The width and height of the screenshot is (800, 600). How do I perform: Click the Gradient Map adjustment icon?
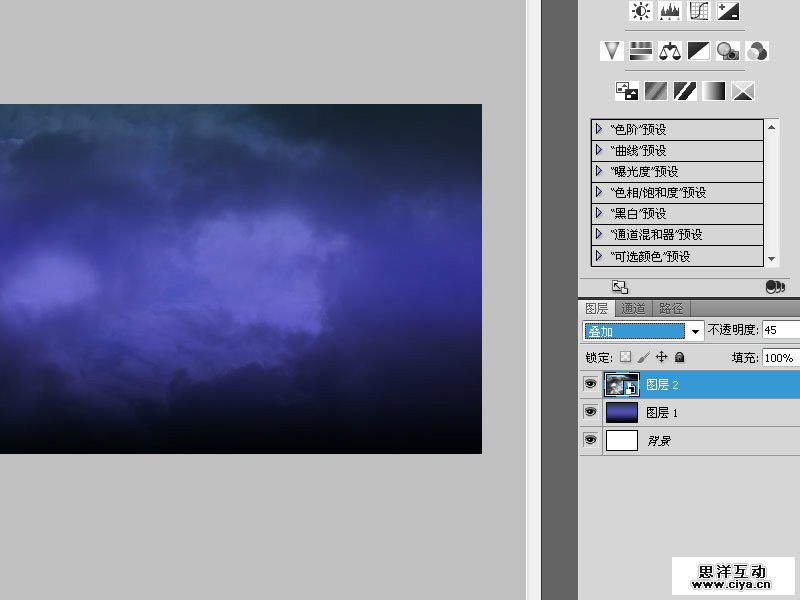[713, 91]
